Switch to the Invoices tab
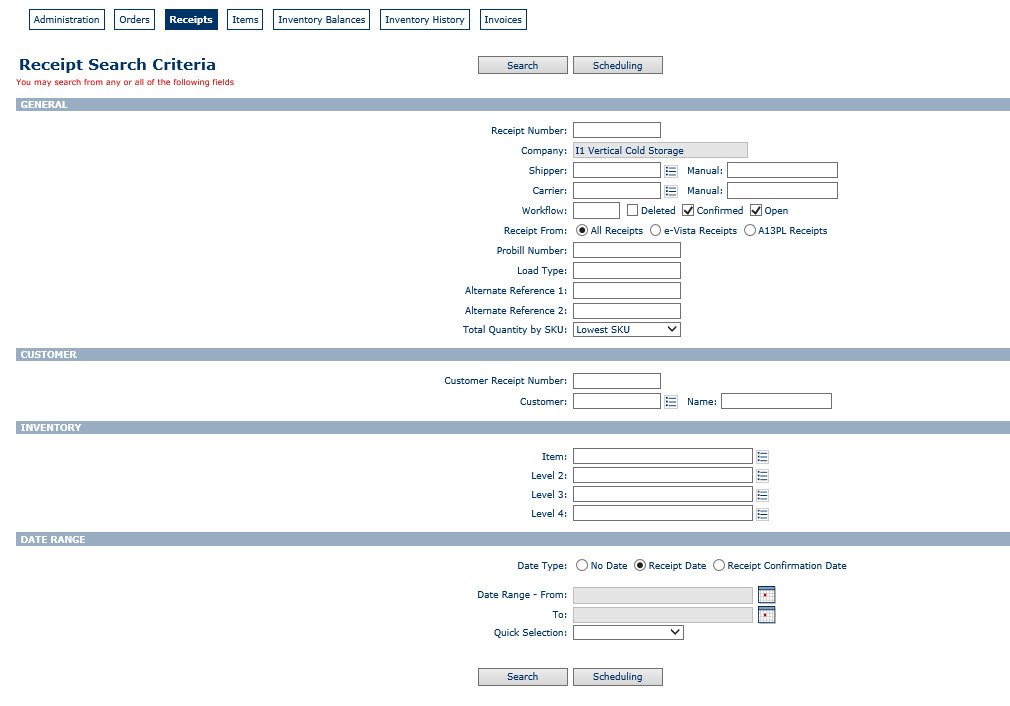The height and width of the screenshot is (706, 1010). pyautogui.click(x=502, y=19)
